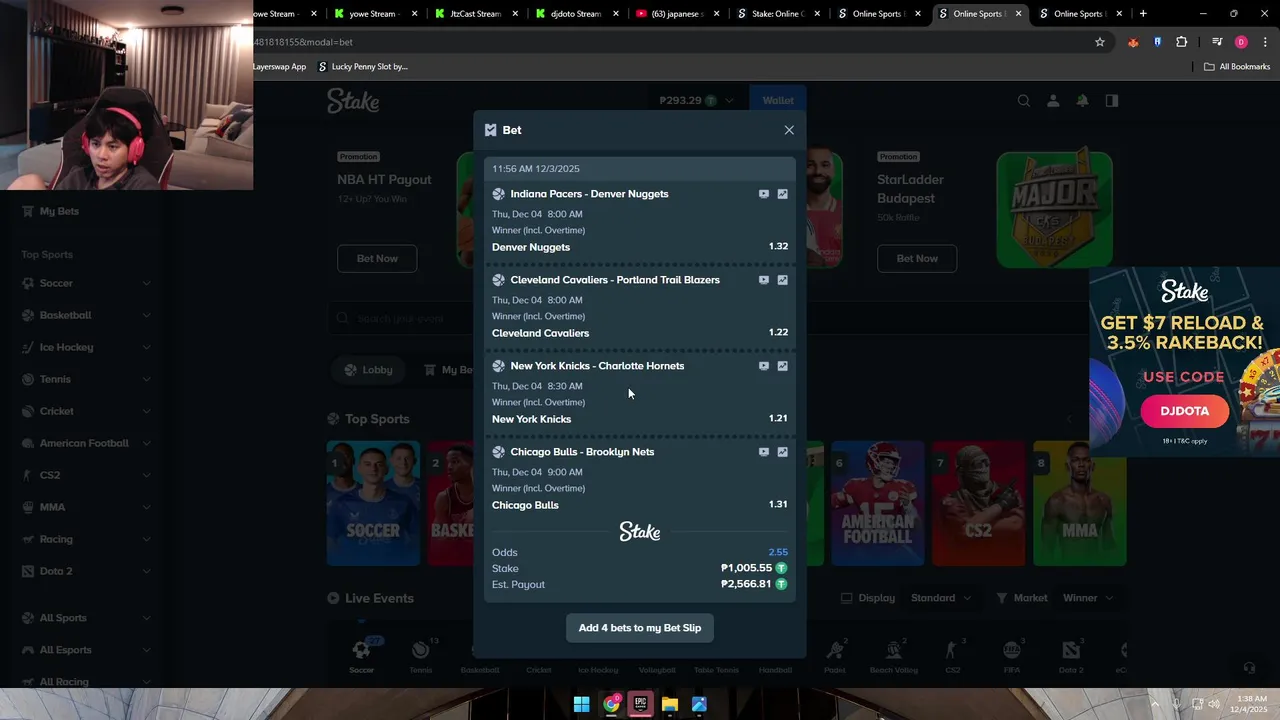The width and height of the screenshot is (1280, 720).
Task: Open live stream icon for Indiana Pacers match
Action: pyautogui.click(x=764, y=194)
